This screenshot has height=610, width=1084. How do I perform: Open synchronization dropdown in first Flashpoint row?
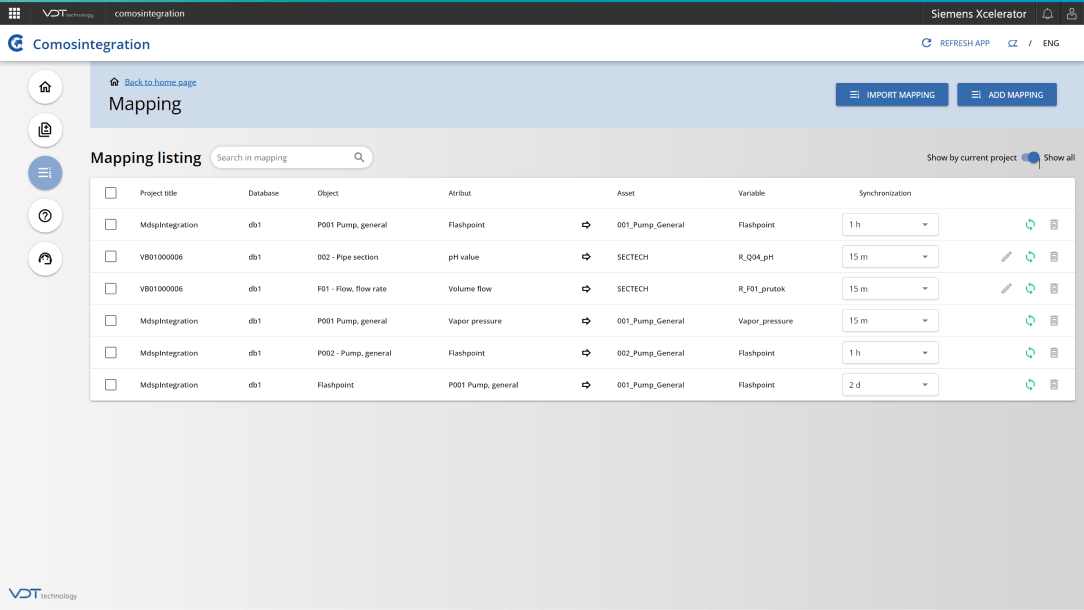(890, 225)
